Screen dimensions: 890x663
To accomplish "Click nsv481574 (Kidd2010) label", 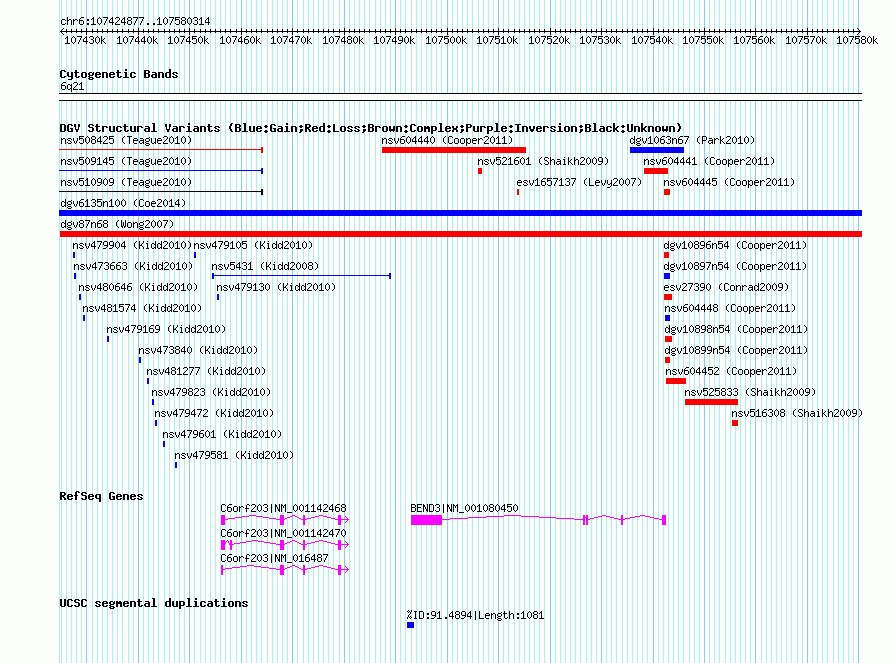I will click(142, 308).
